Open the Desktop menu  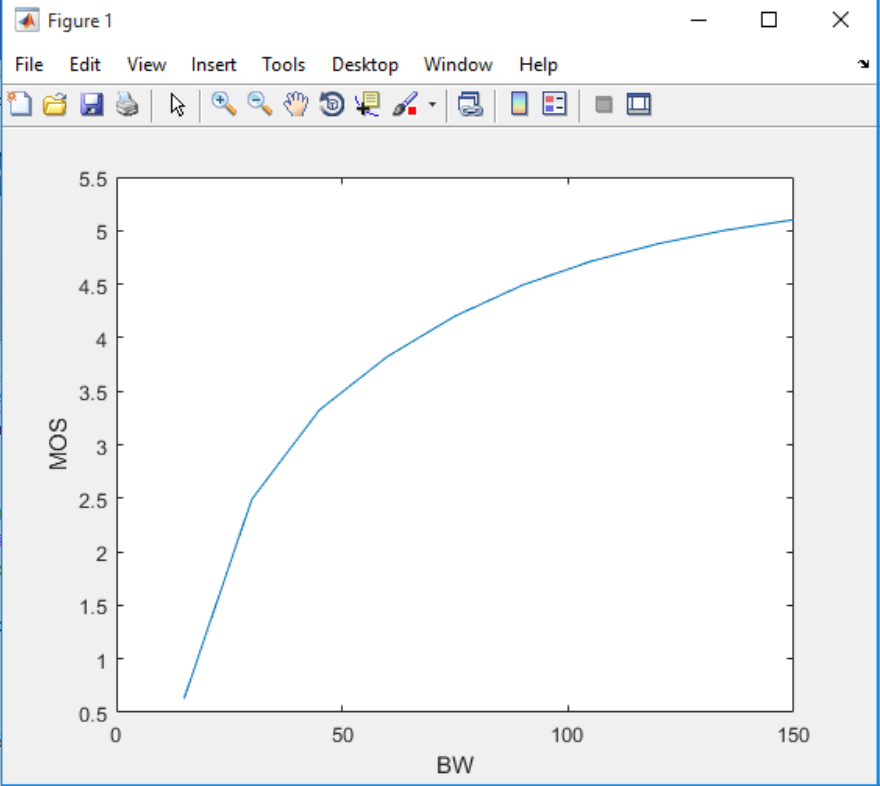(365, 65)
